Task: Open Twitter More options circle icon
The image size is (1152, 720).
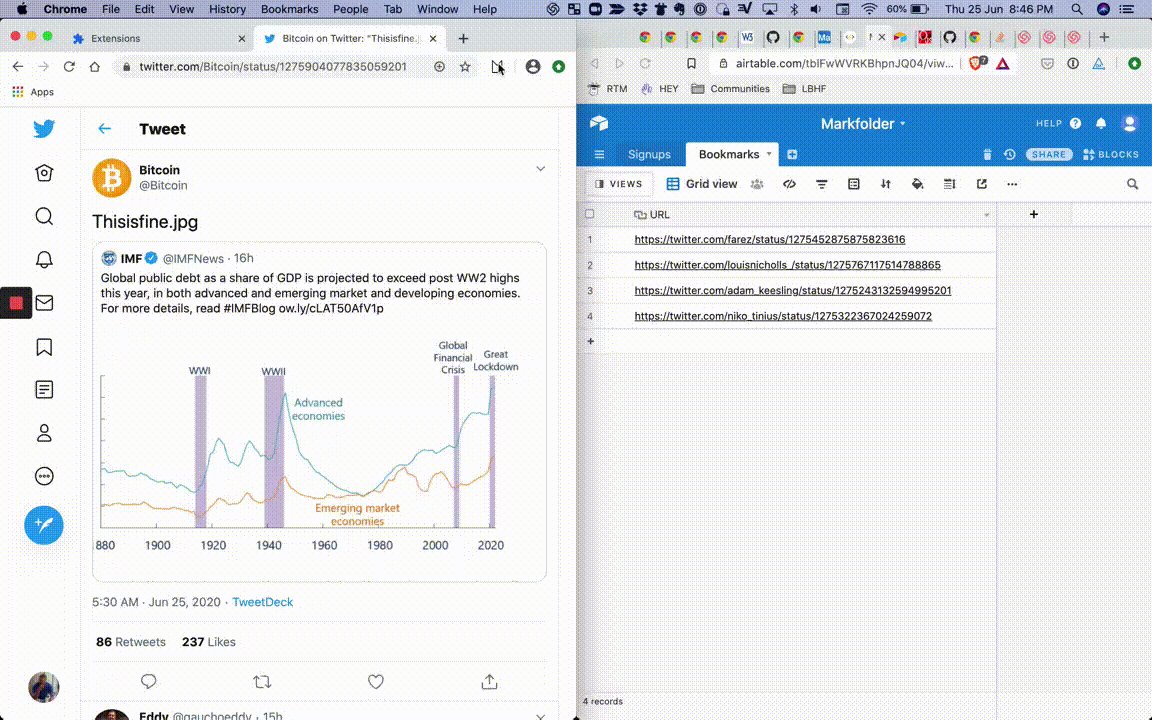Action: pos(44,476)
